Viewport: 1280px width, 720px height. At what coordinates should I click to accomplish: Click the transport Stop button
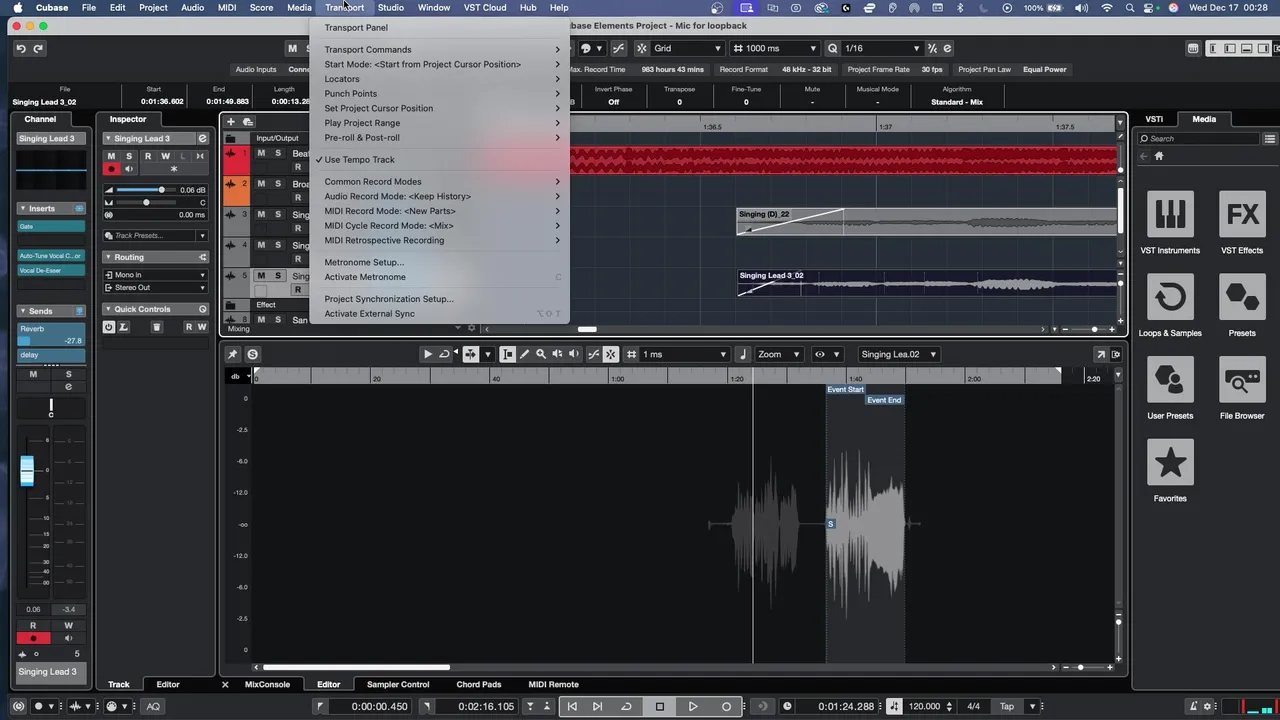(x=659, y=706)
